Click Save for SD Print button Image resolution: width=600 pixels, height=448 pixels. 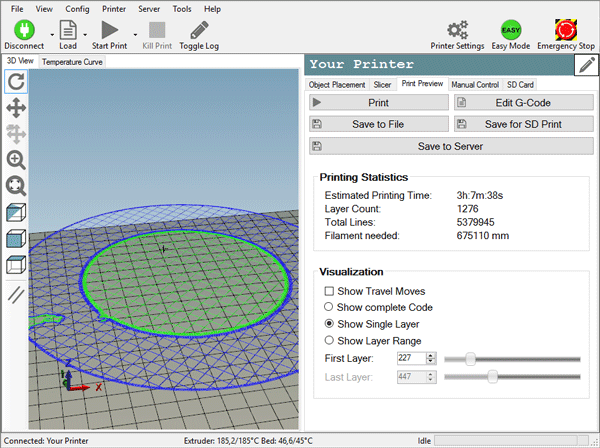click(524, 124)
